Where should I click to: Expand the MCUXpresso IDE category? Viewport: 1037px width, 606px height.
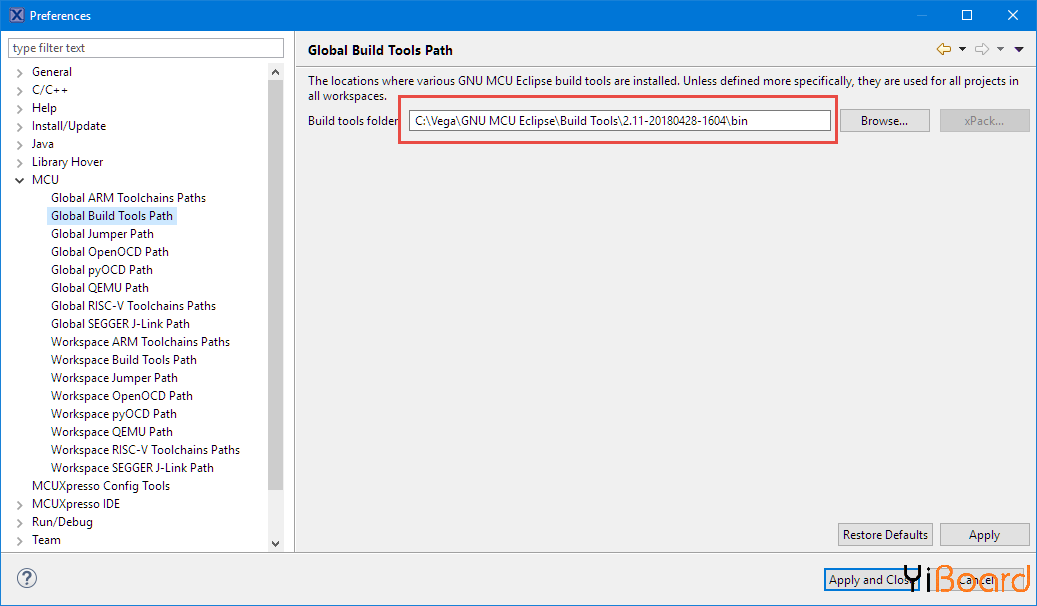pyautogui.click(x=20, y=504)
